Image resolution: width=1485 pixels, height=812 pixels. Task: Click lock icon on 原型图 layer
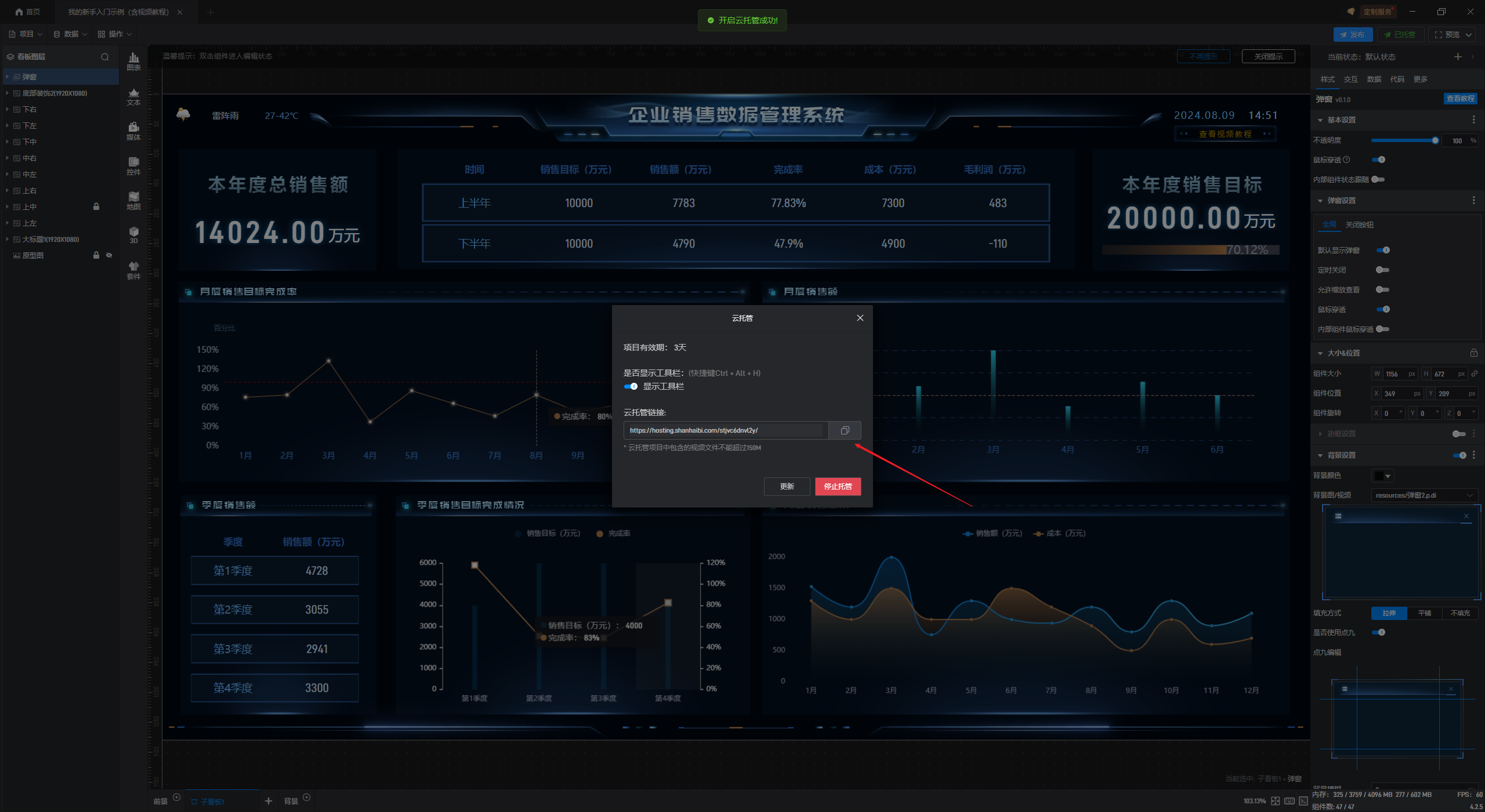tap(96, 255)
